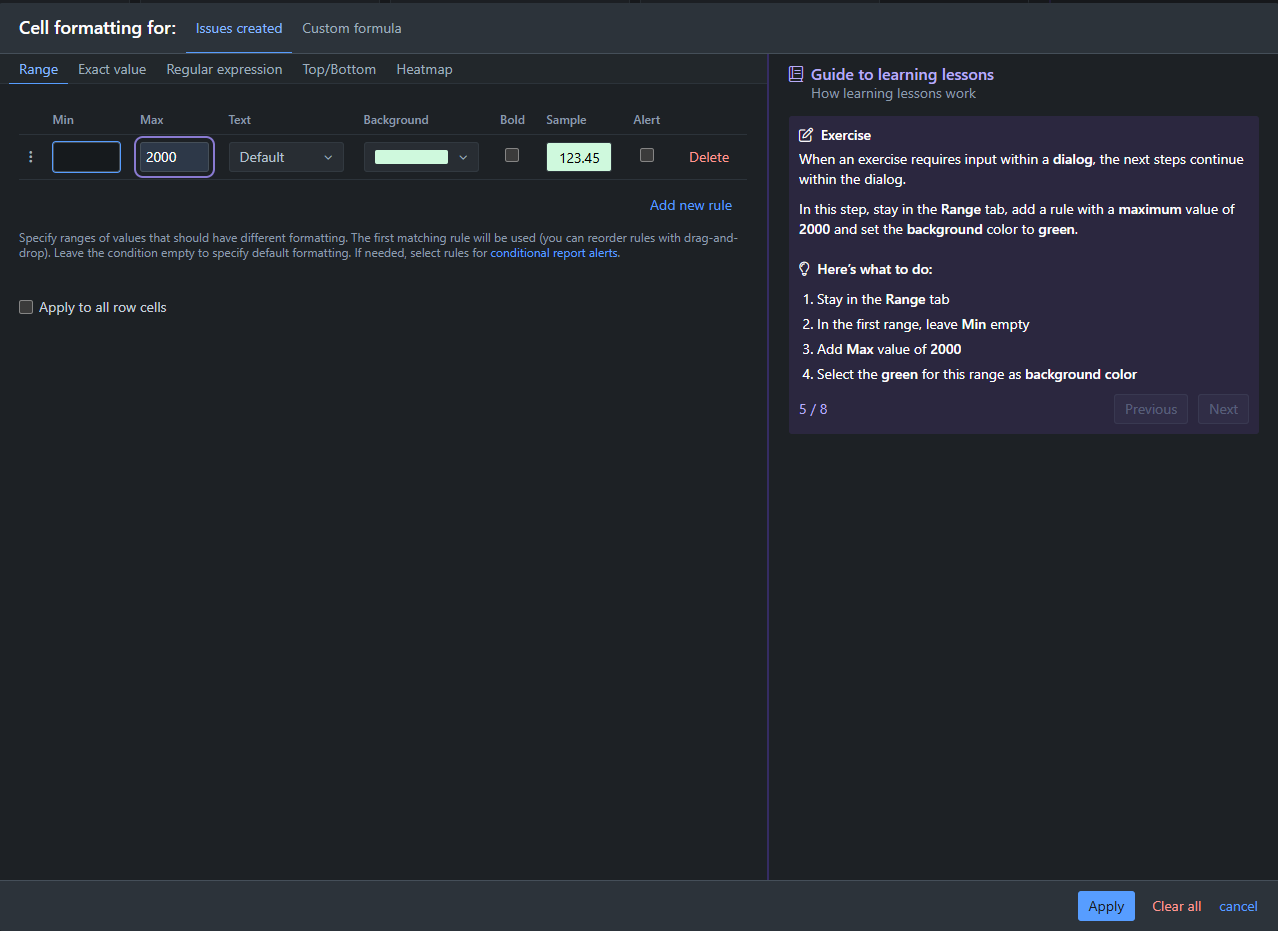This screenshot has width=1278, height=931.
Task: Delete the first range rule
Action: (709, 157)
